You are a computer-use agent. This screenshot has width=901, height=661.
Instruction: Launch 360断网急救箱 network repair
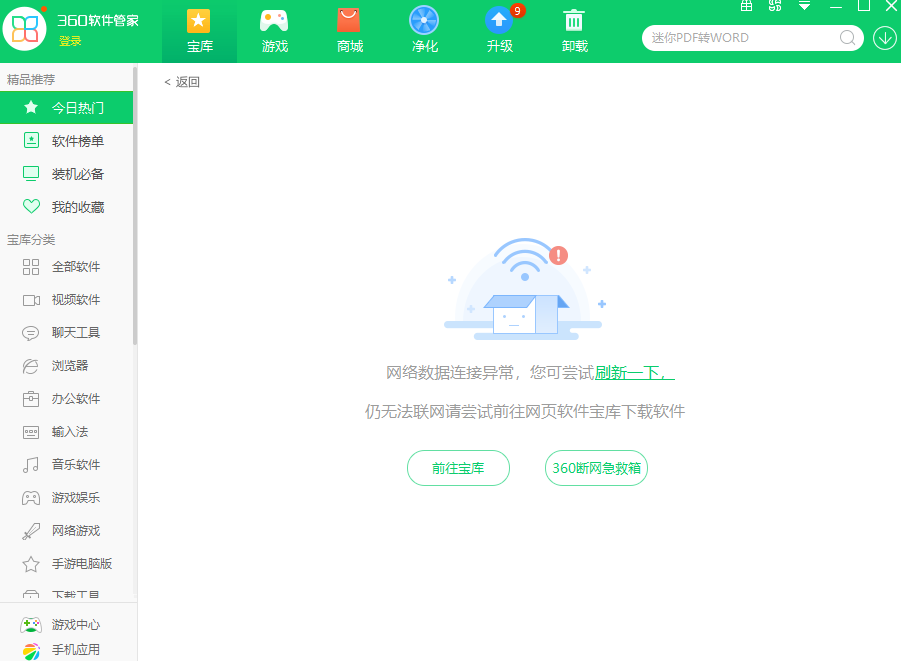[595, 467]
